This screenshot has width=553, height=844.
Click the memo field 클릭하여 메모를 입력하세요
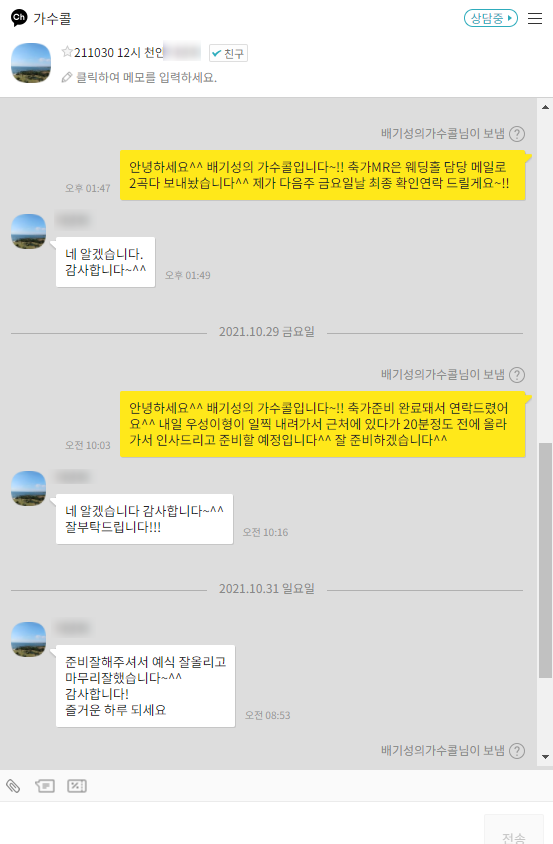[146, 78]
